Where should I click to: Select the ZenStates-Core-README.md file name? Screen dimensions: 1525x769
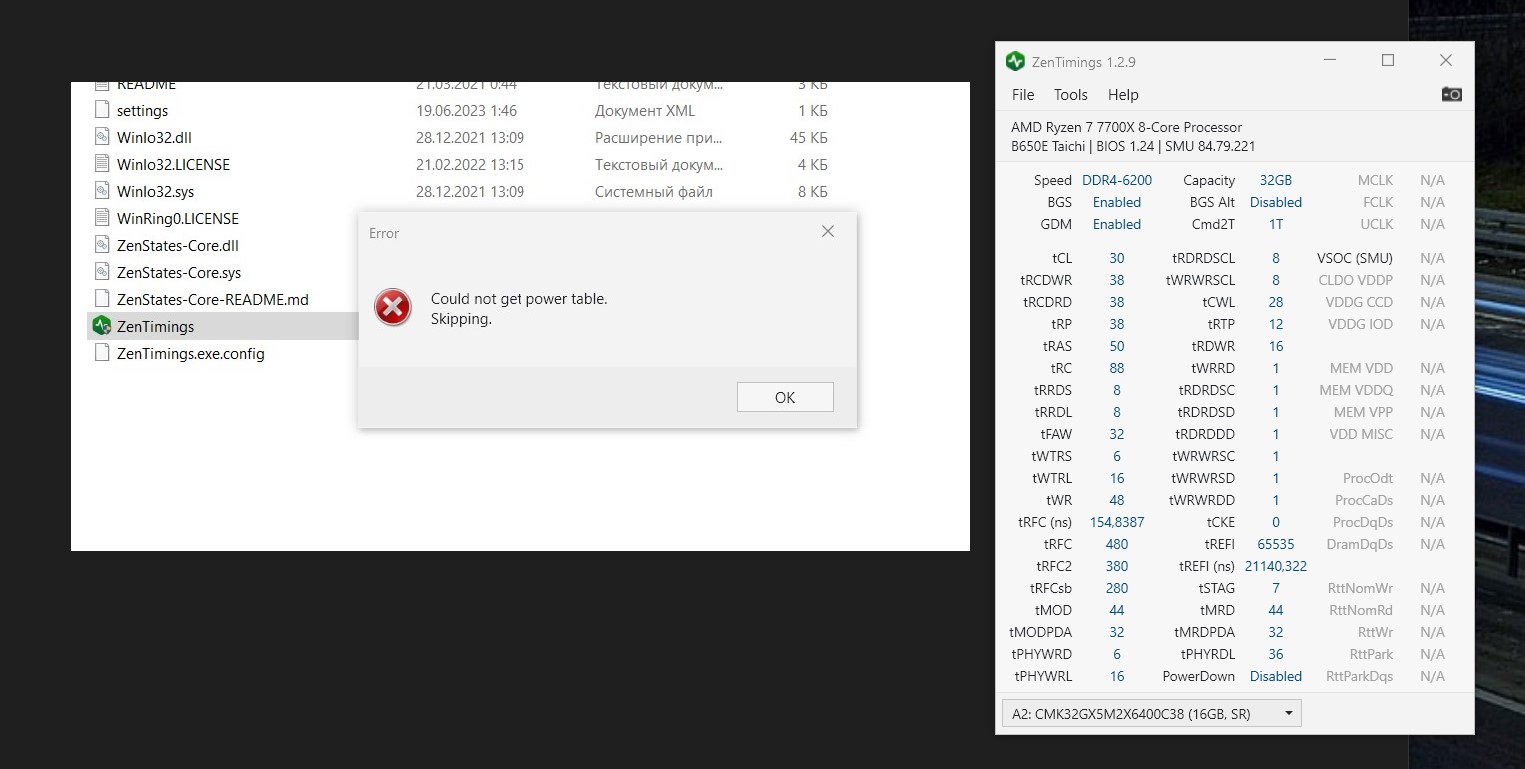[x=213, y=300]
